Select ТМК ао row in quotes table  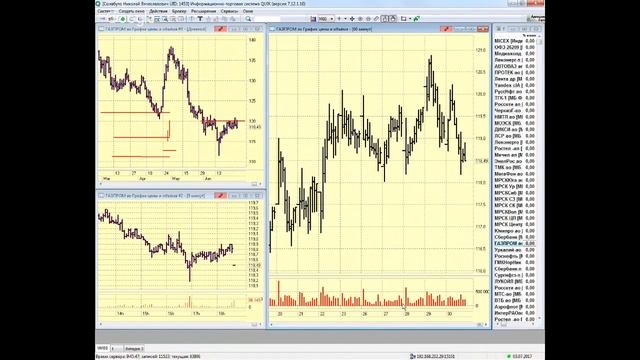515,167
